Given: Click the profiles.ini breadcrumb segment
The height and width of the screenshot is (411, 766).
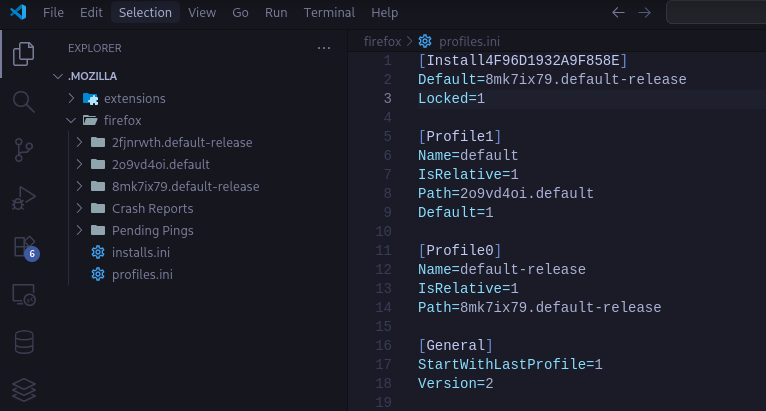Looking at the screenshot, I should (469, 42).
